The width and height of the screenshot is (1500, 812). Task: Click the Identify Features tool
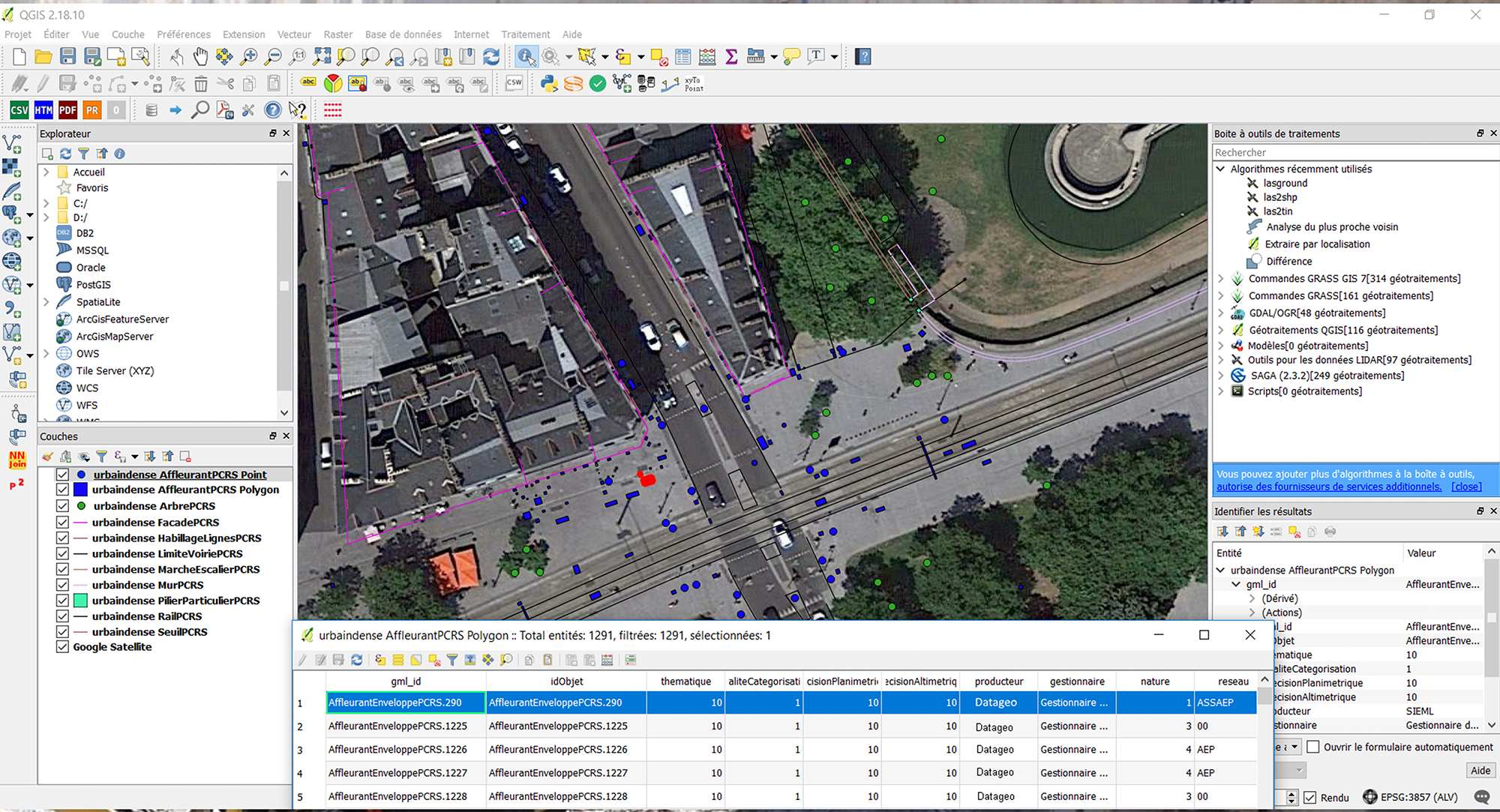coord(526,56)
